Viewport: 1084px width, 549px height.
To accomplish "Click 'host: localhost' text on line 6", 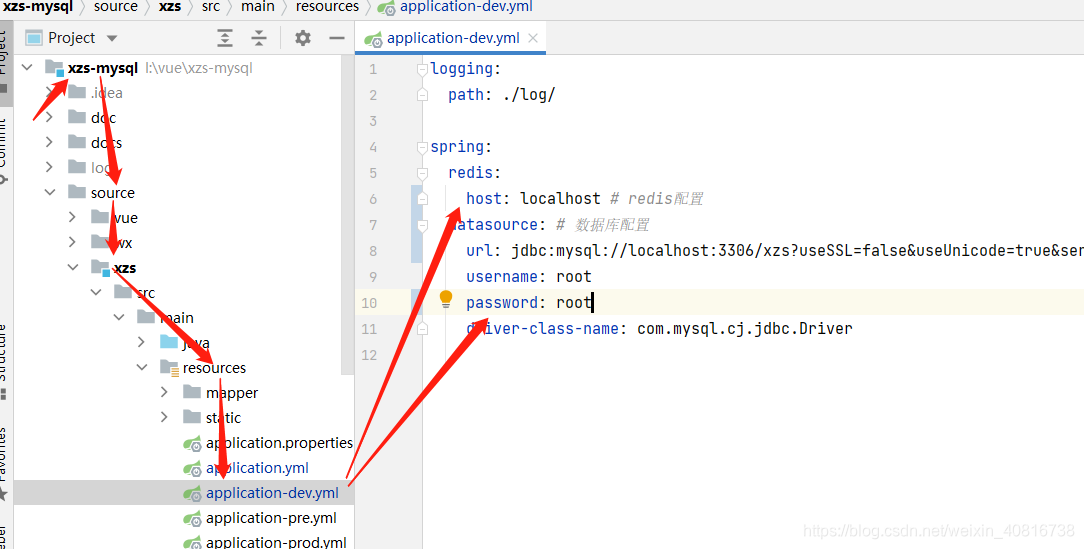I will click(533, 198).
